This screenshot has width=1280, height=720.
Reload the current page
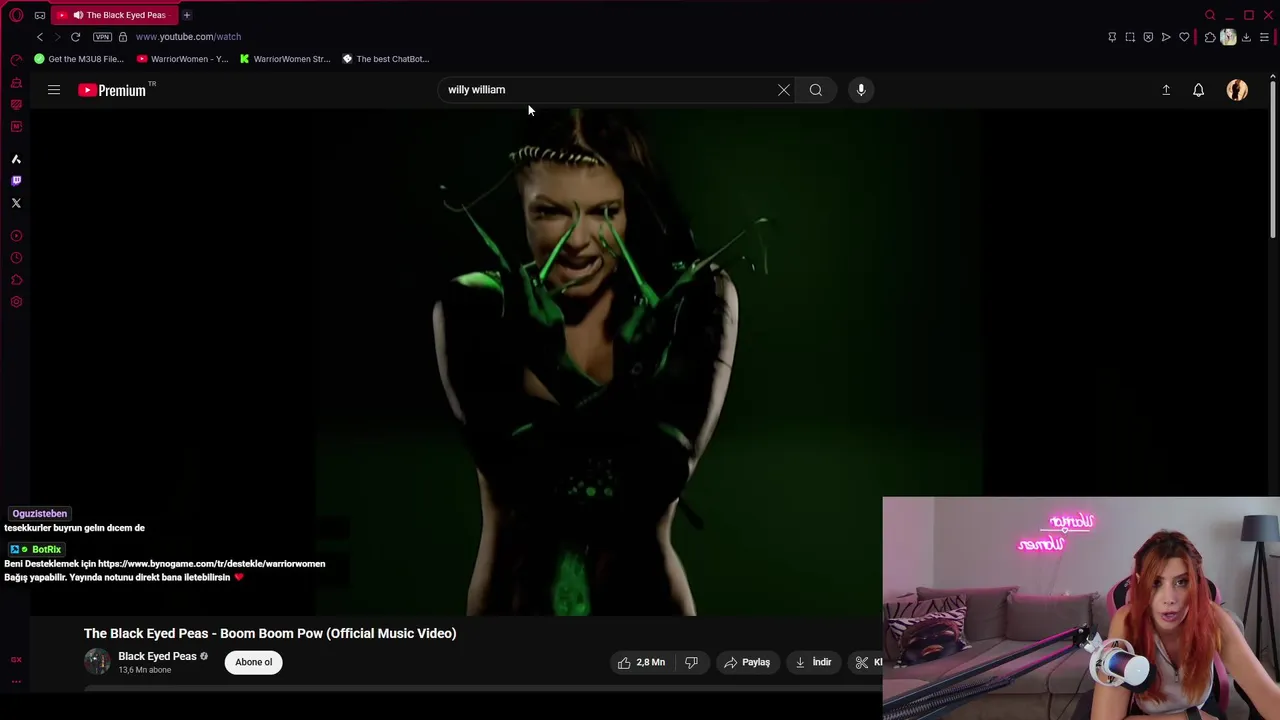pyautogui.click(x=75, y=37)
